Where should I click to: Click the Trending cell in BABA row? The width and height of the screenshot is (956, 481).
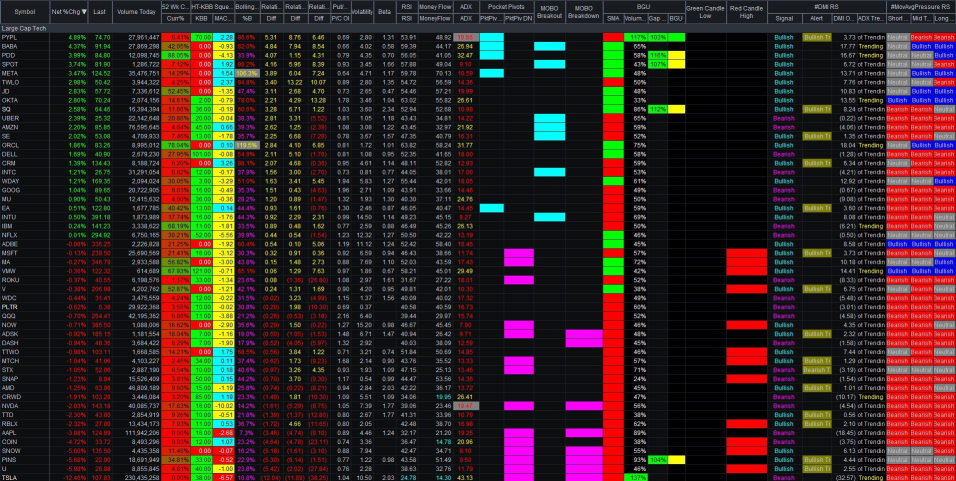point(869,46)
